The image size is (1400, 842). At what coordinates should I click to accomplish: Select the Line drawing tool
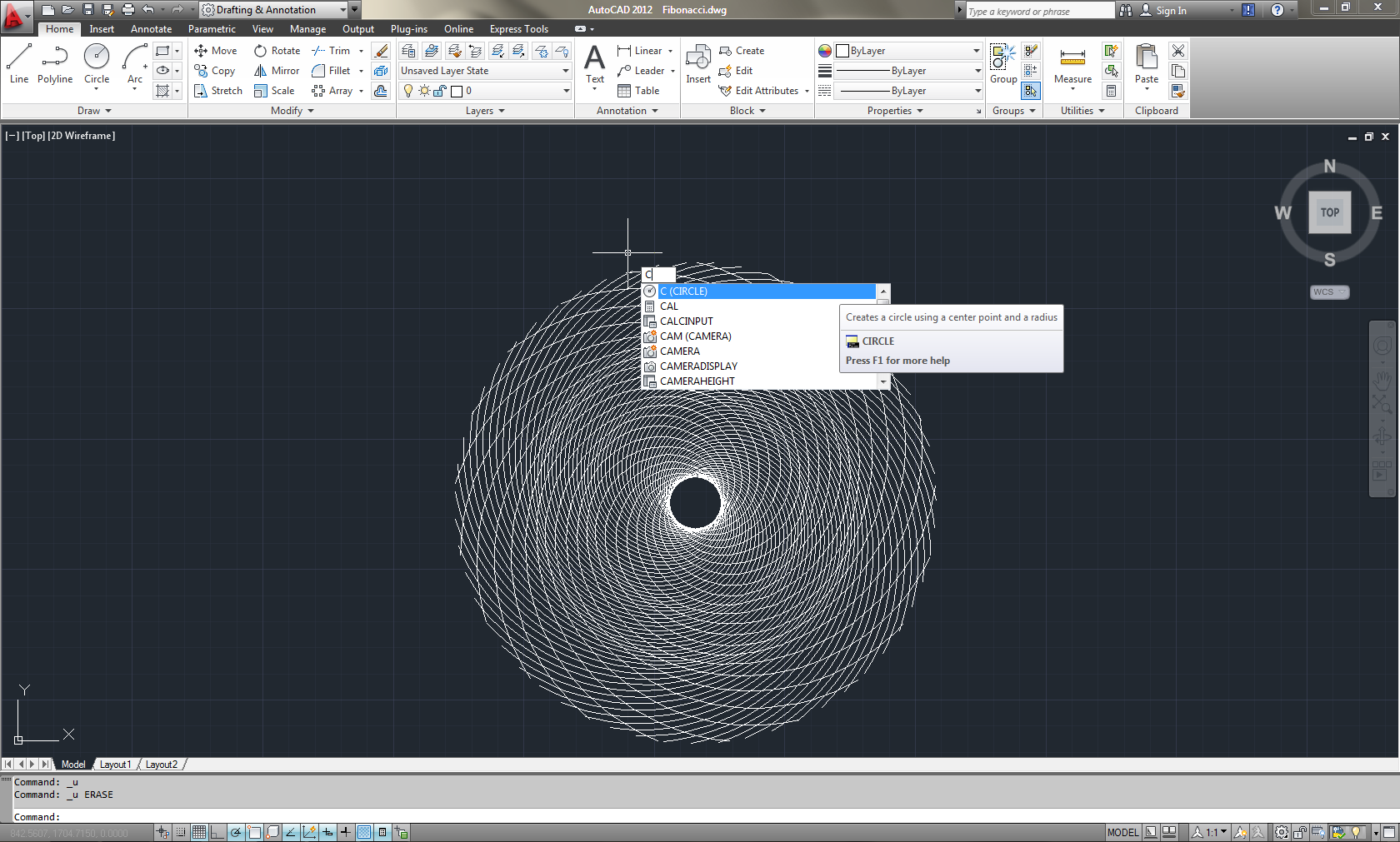click(x=18, y=65)
